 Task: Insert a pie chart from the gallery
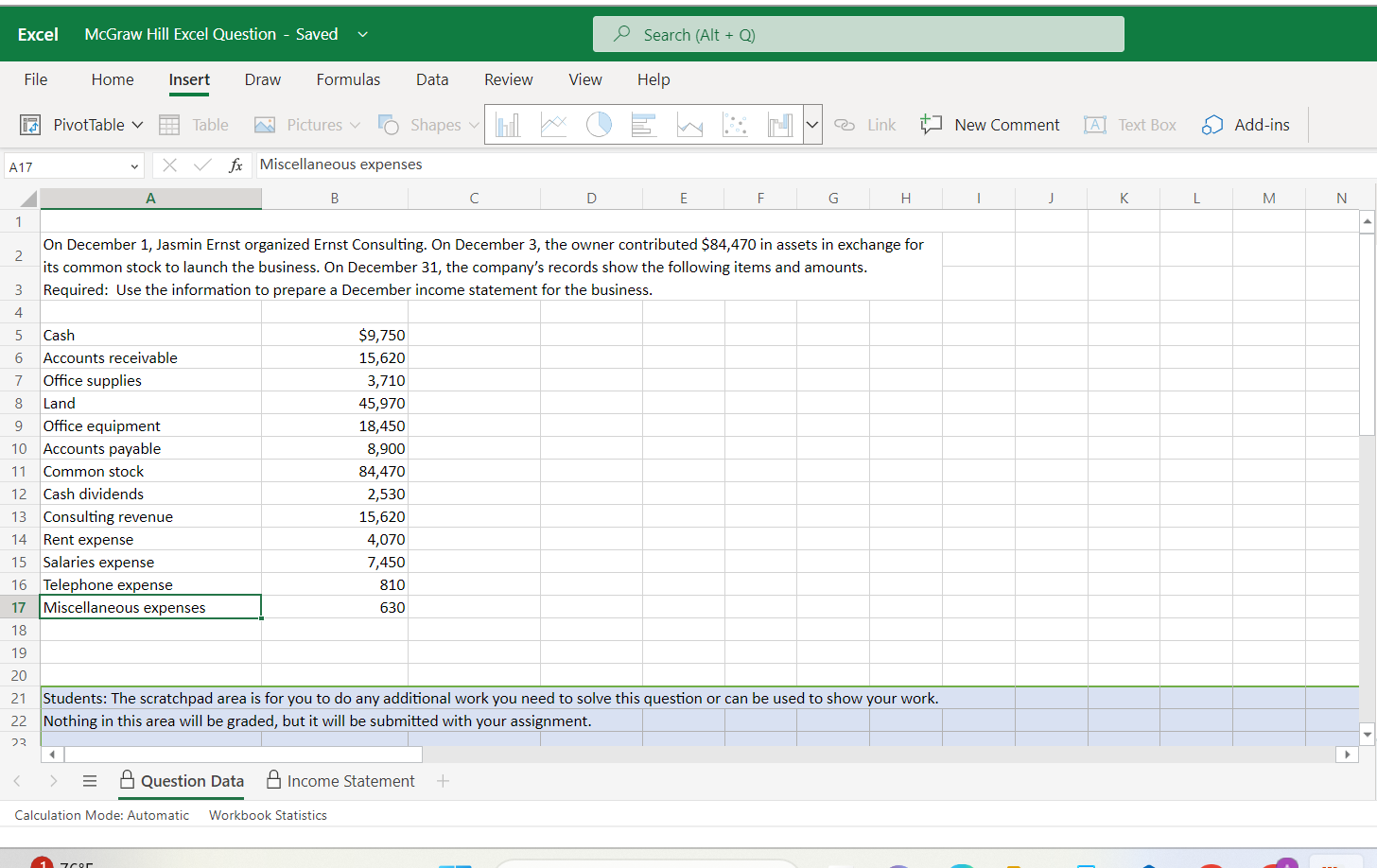(599, 125)
